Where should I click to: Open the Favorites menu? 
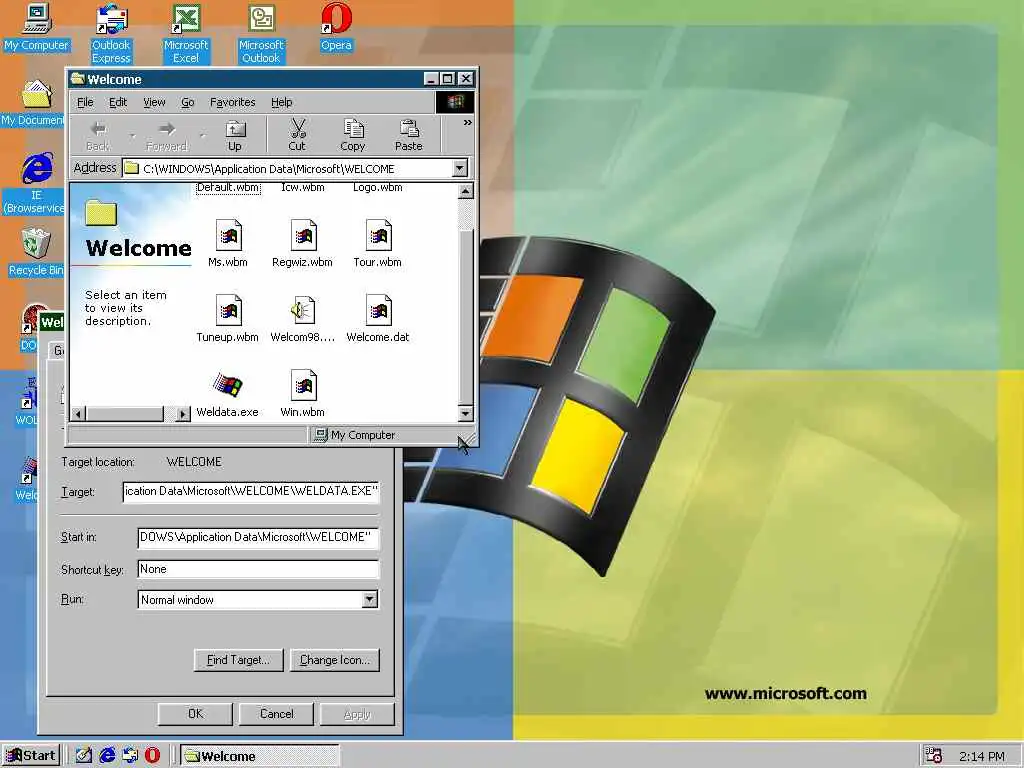click(x=232, y=103)
